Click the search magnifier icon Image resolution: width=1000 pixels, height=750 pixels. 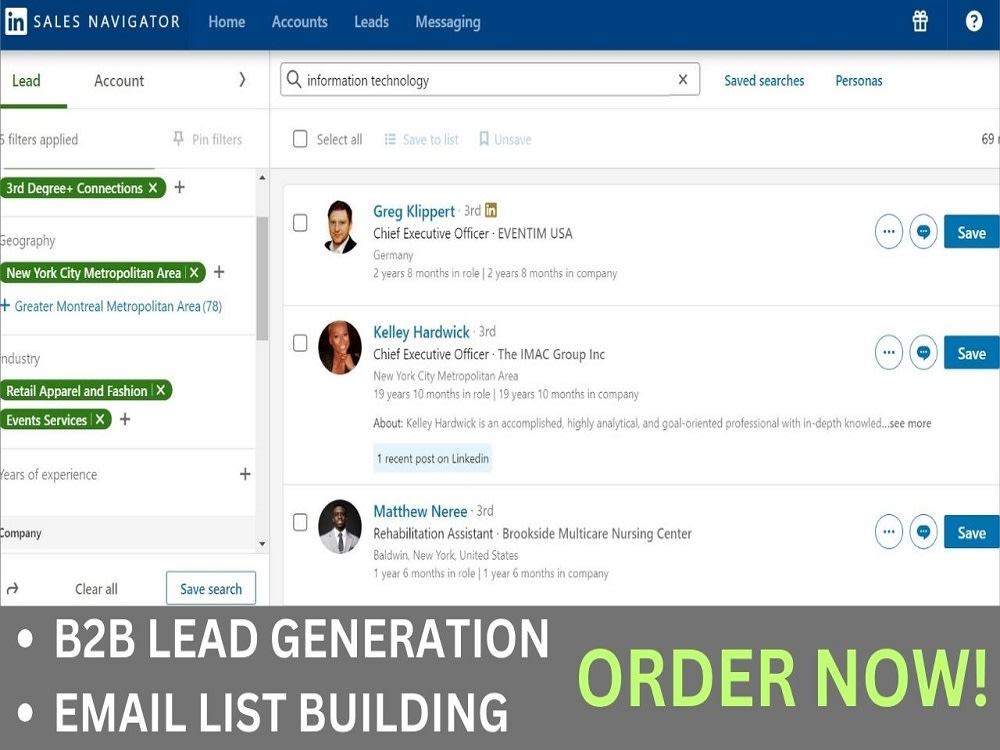[x=294, y=79]
